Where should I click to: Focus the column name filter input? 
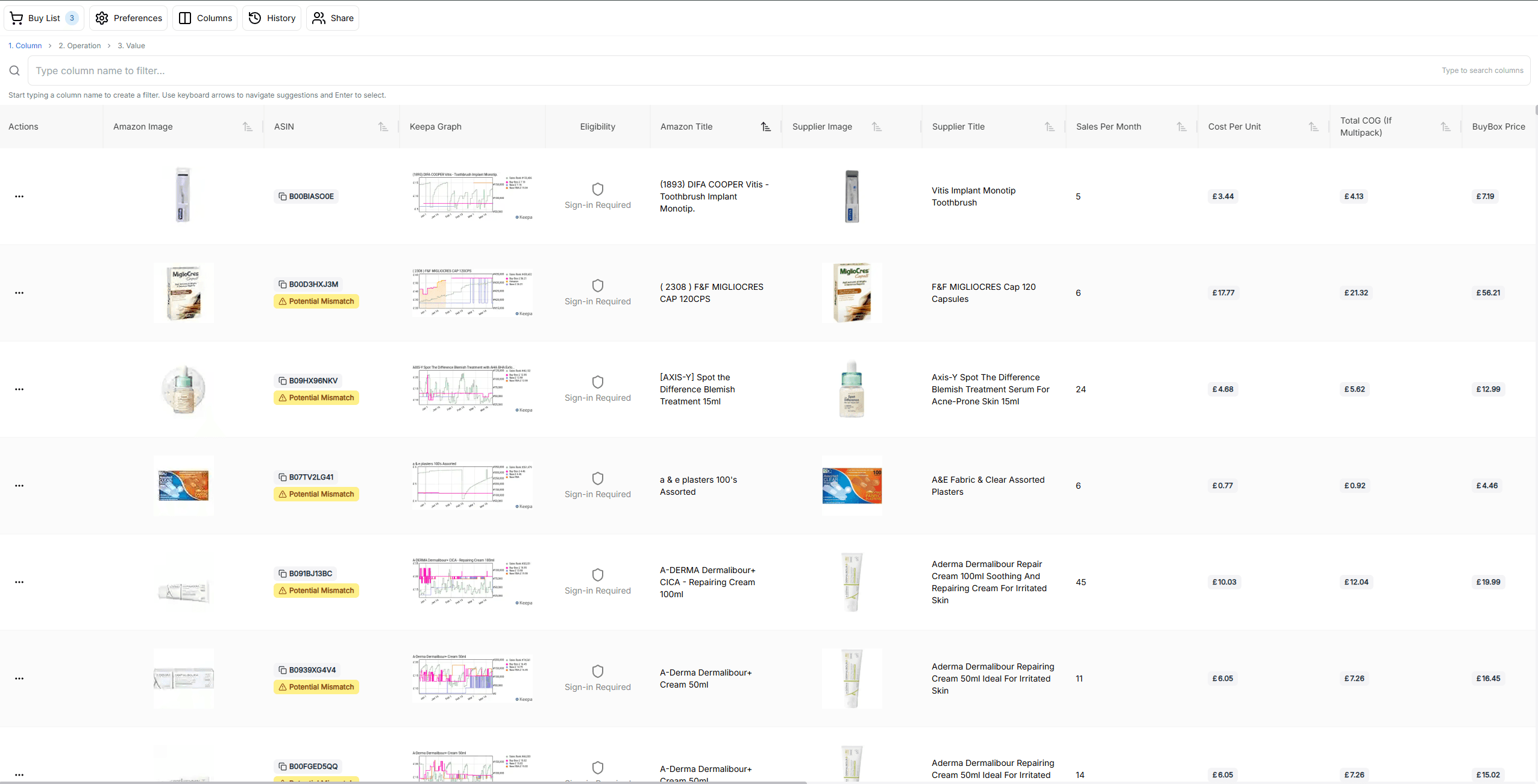tap(779, 71)
